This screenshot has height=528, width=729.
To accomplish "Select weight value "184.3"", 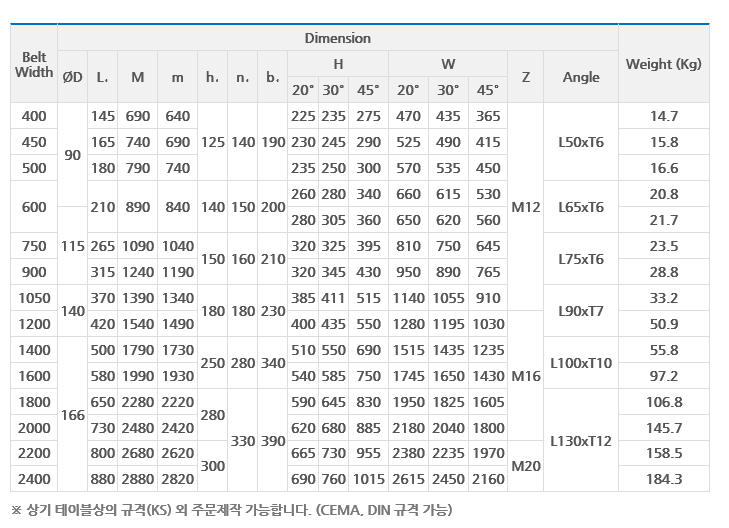I will [663, 479].
